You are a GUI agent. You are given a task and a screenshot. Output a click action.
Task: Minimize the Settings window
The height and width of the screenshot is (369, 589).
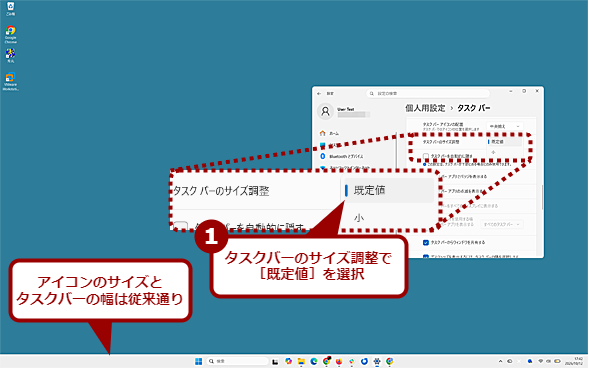click(511, 91)
